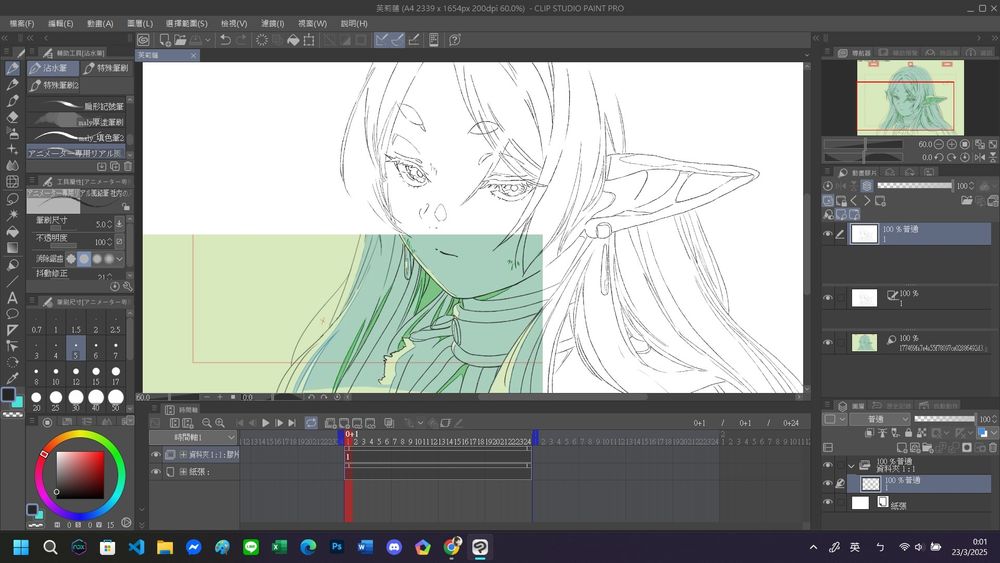Select the Lasso selection tool
Viewport: 1000px width, 563px height.
coord(13,198)
